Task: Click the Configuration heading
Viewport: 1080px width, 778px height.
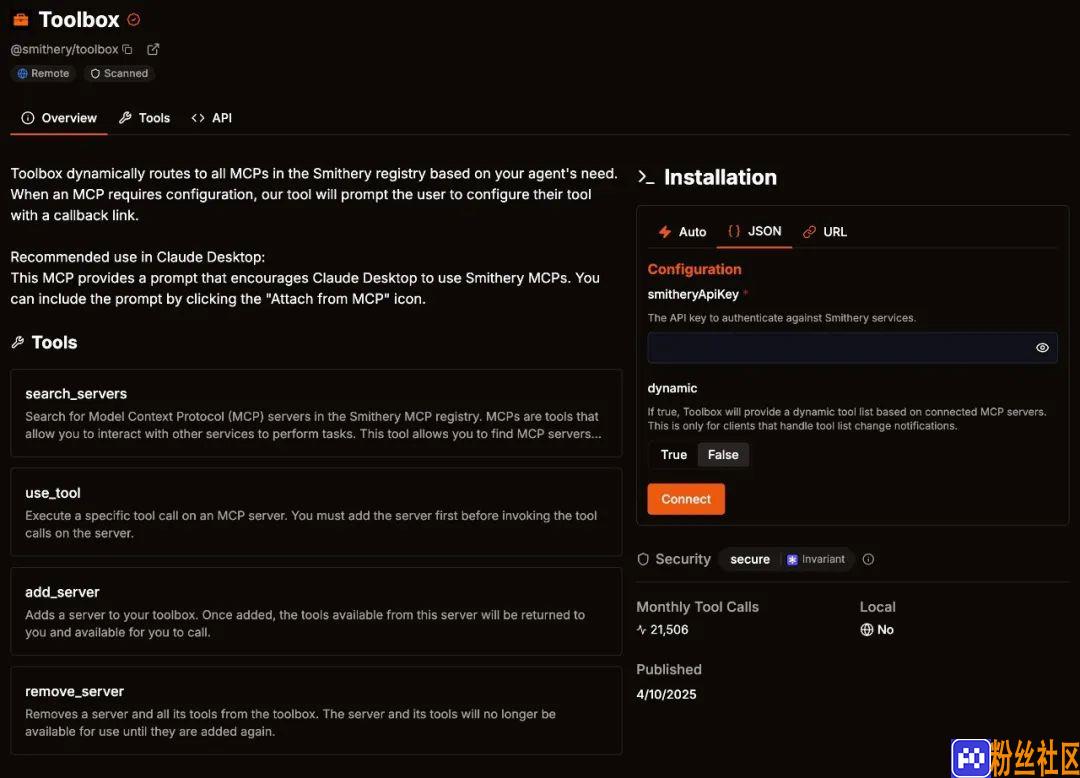Action: pyautogui.click(x=694, y=269)
